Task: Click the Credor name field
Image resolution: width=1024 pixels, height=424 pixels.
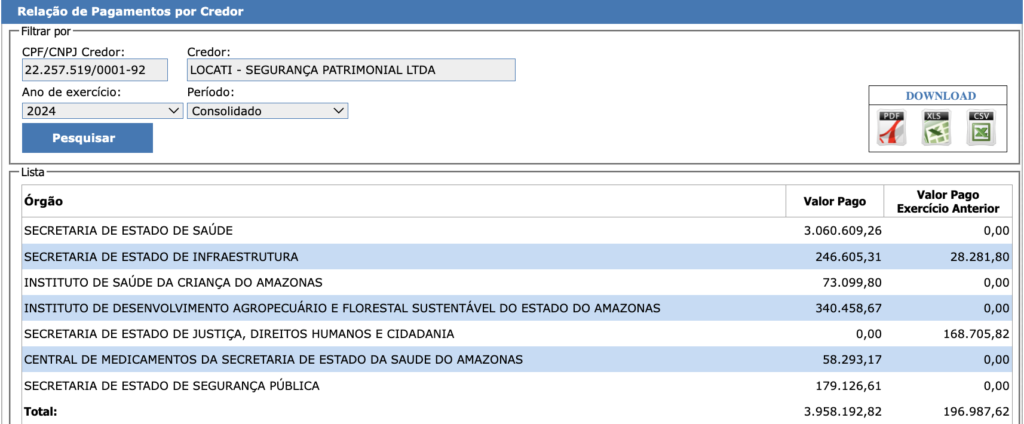Action: [350, 70]
